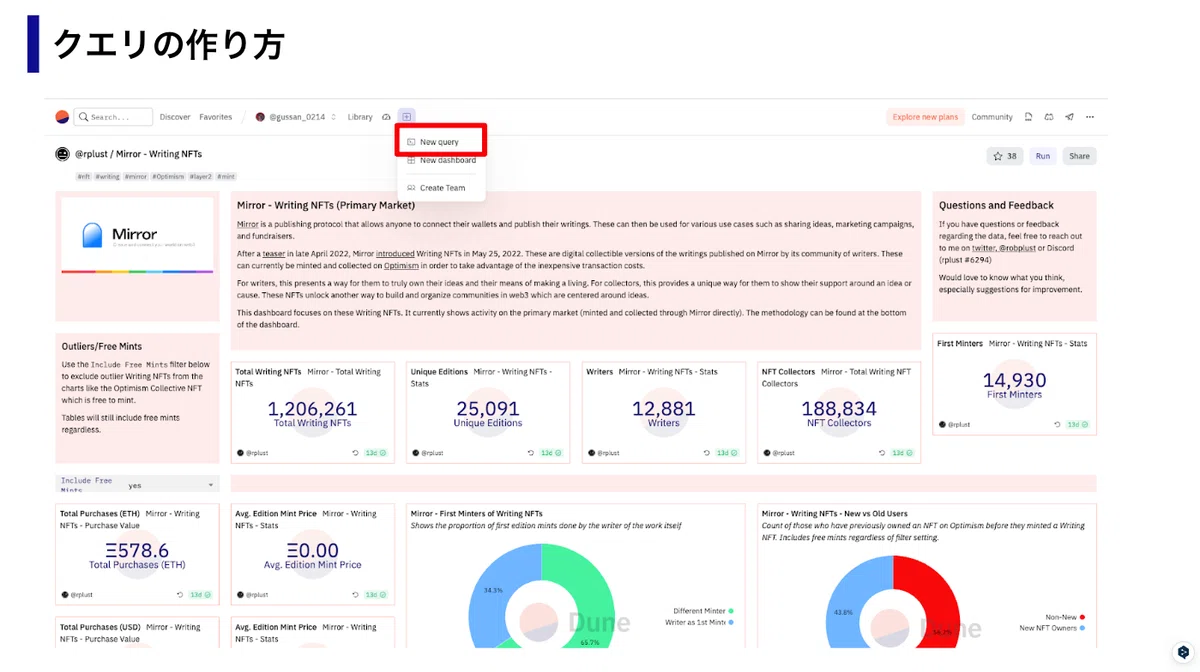Click the First Minters widget title
Viewport: 1200px width, 672px height.
tap(960, 343)
